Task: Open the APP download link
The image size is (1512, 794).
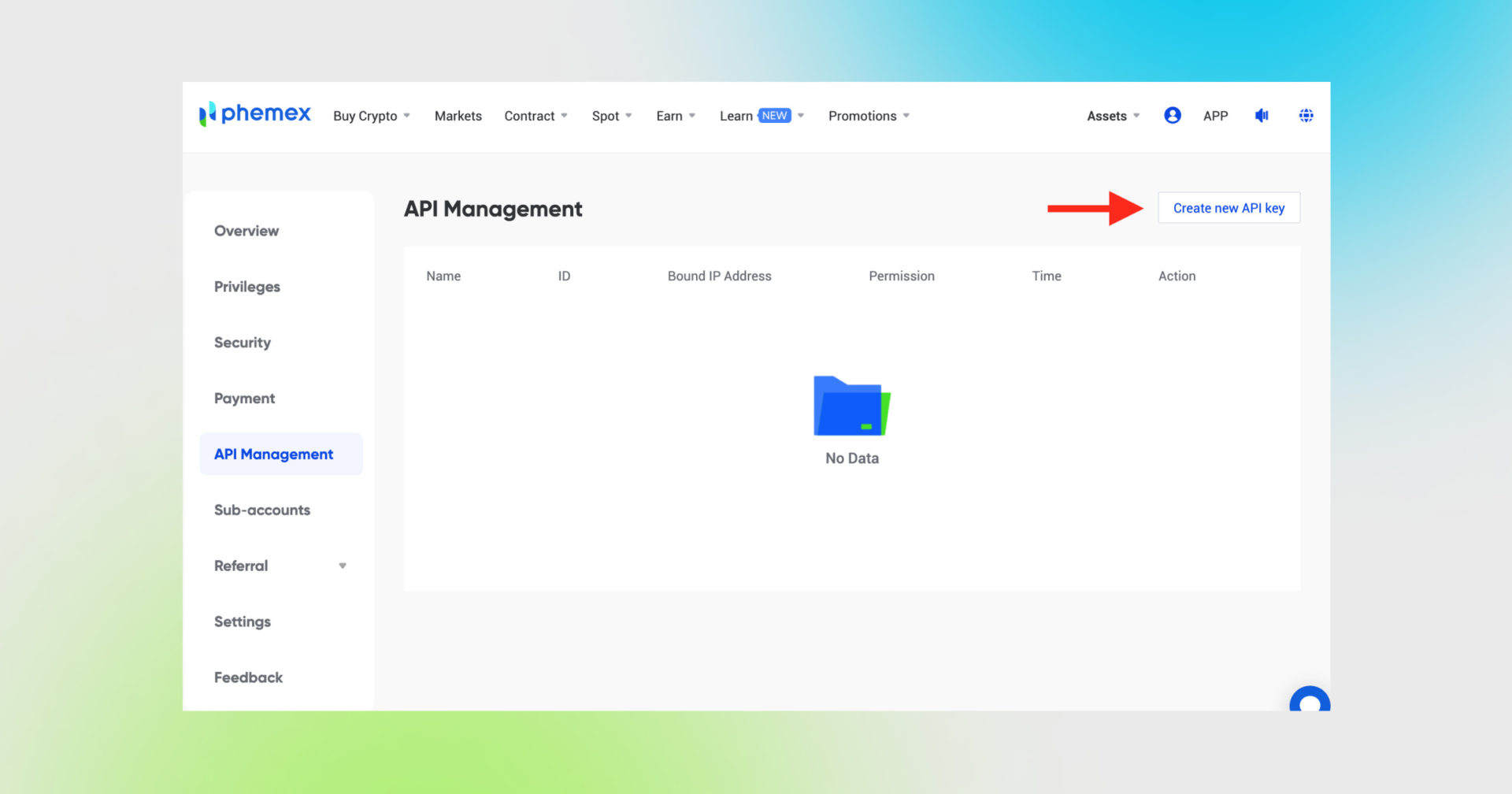Action: pos(1215,116)
